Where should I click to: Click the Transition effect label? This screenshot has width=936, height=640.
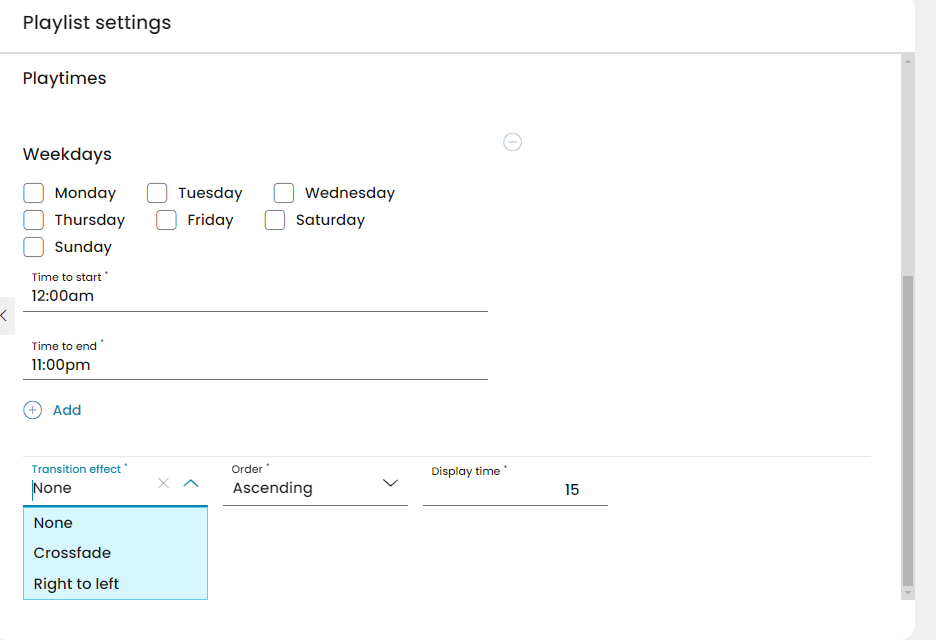(x=76, y=469)
